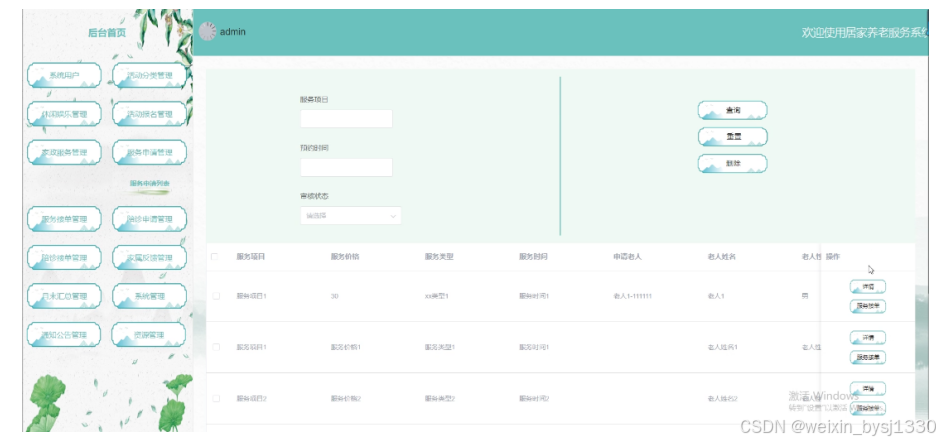Click 服务接单 for the 老人姓名1 row
The height and width of the screenshot is (442, 940).
pyautogui.click(x=867, y=357)
